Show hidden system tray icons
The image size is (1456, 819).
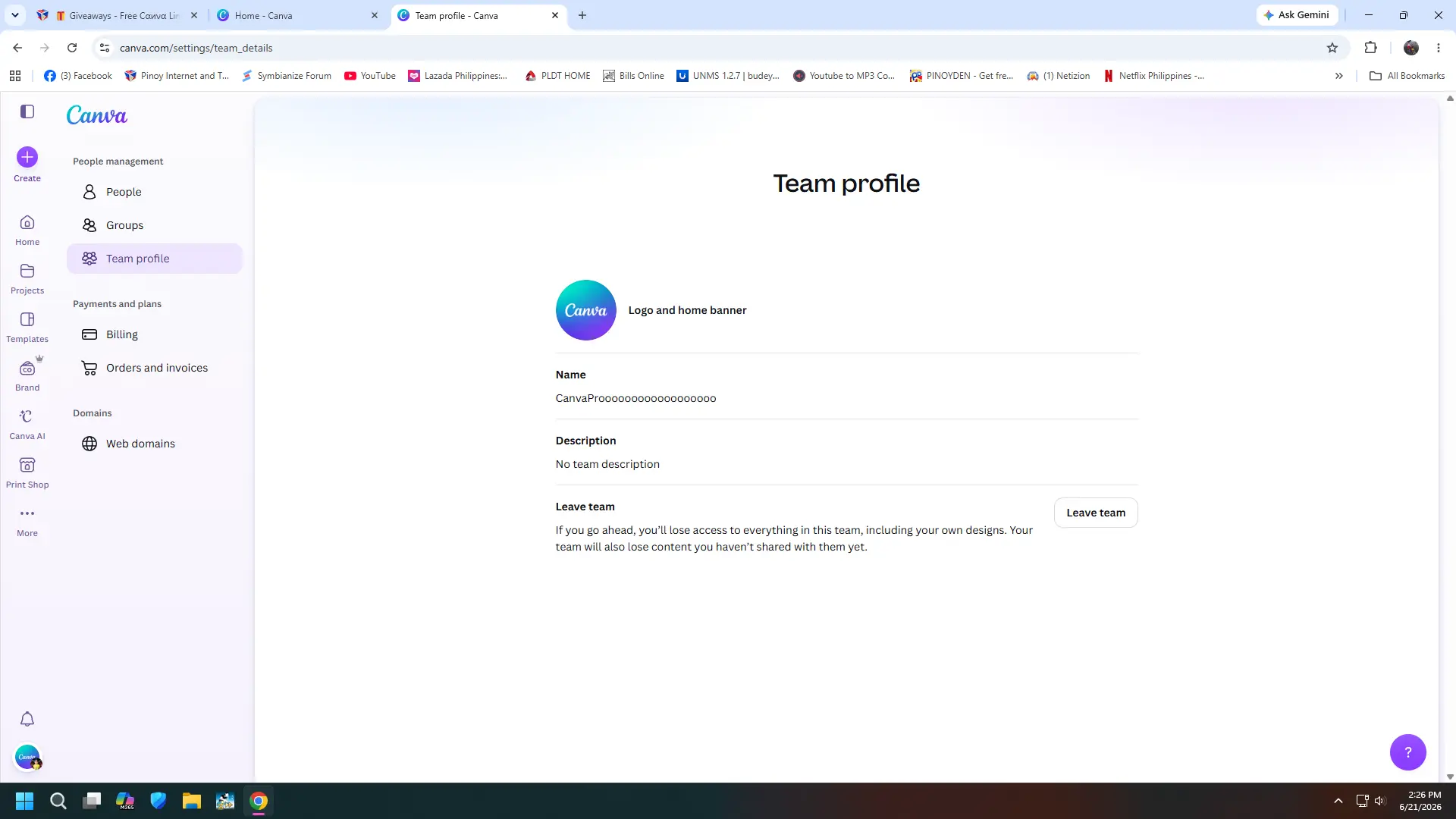pyautogui.click(x=1338, y=801)
